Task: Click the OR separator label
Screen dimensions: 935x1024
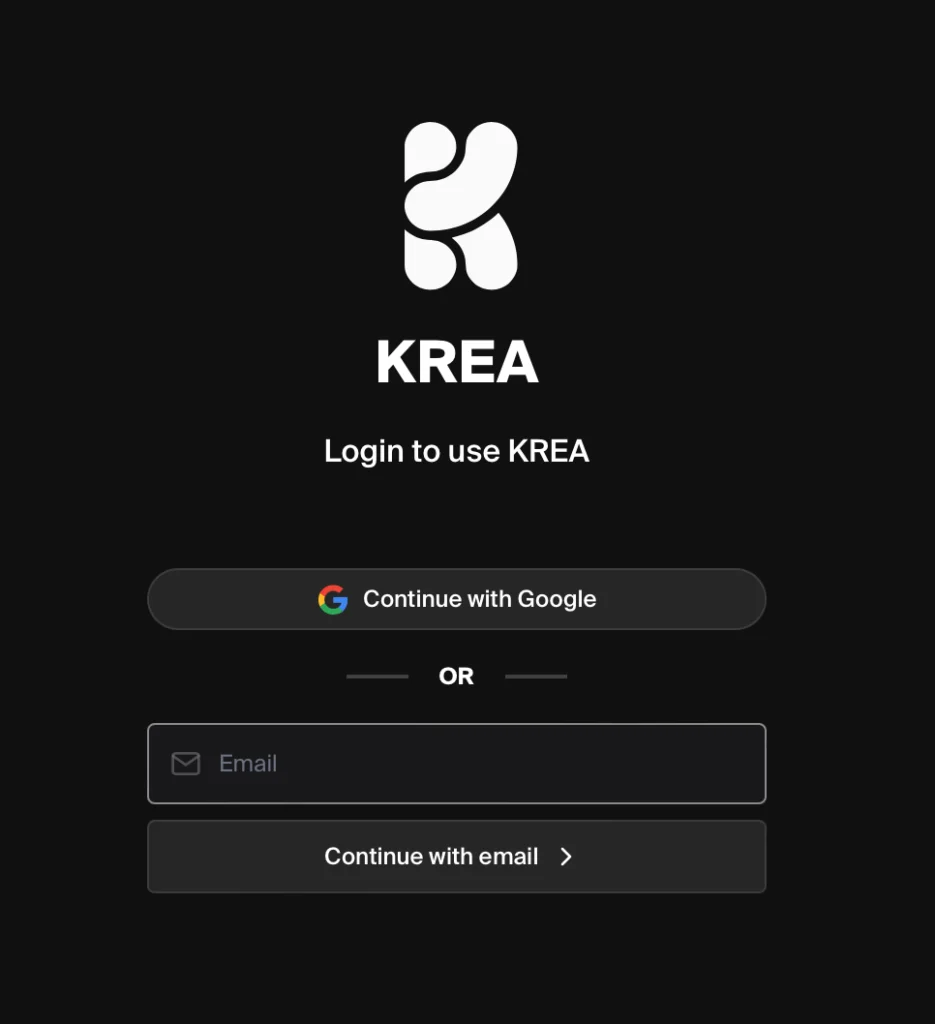Action: 456,677
